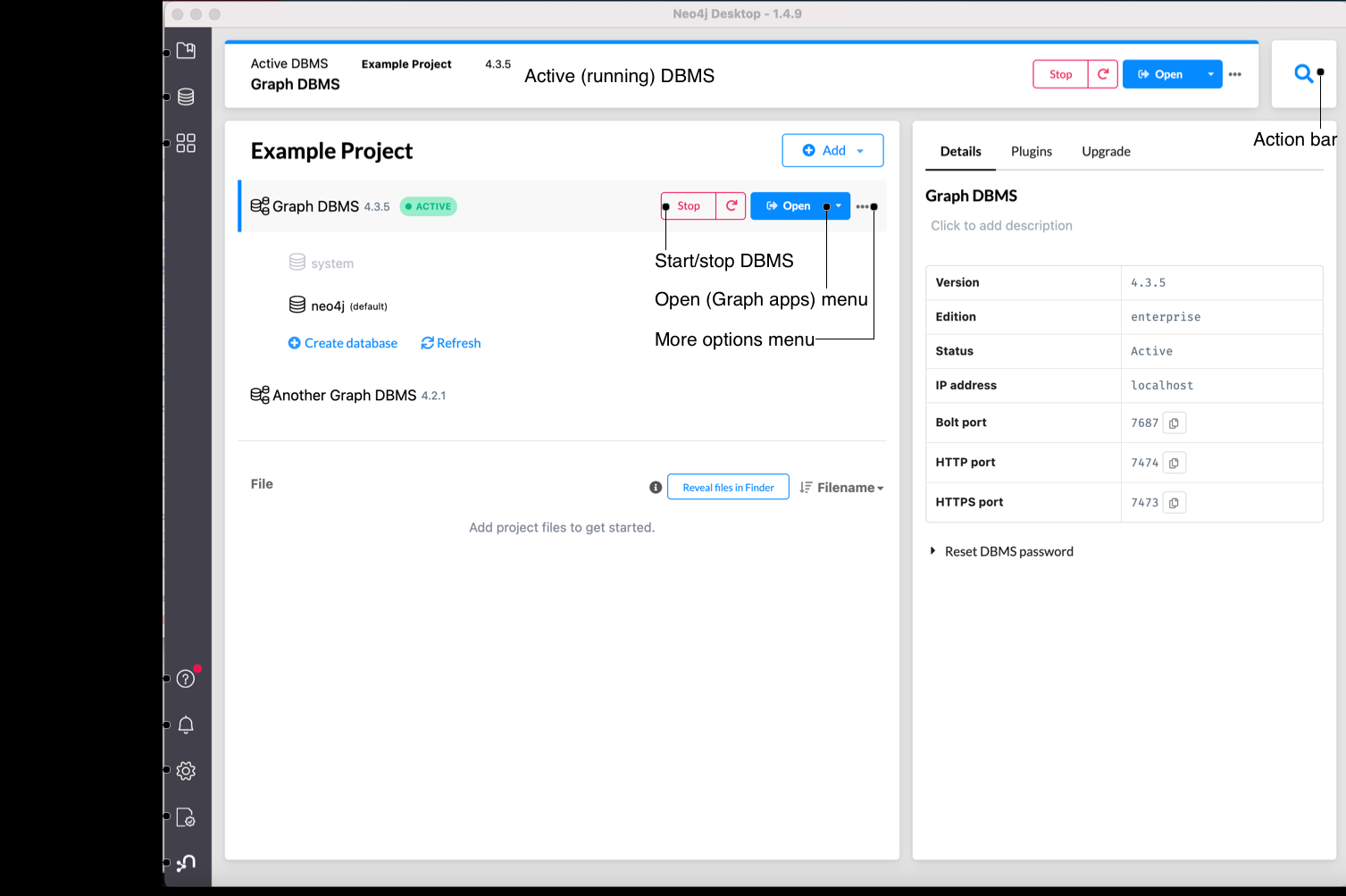
Task: Open the Filename sort dropdown
Action: [841, 488]
